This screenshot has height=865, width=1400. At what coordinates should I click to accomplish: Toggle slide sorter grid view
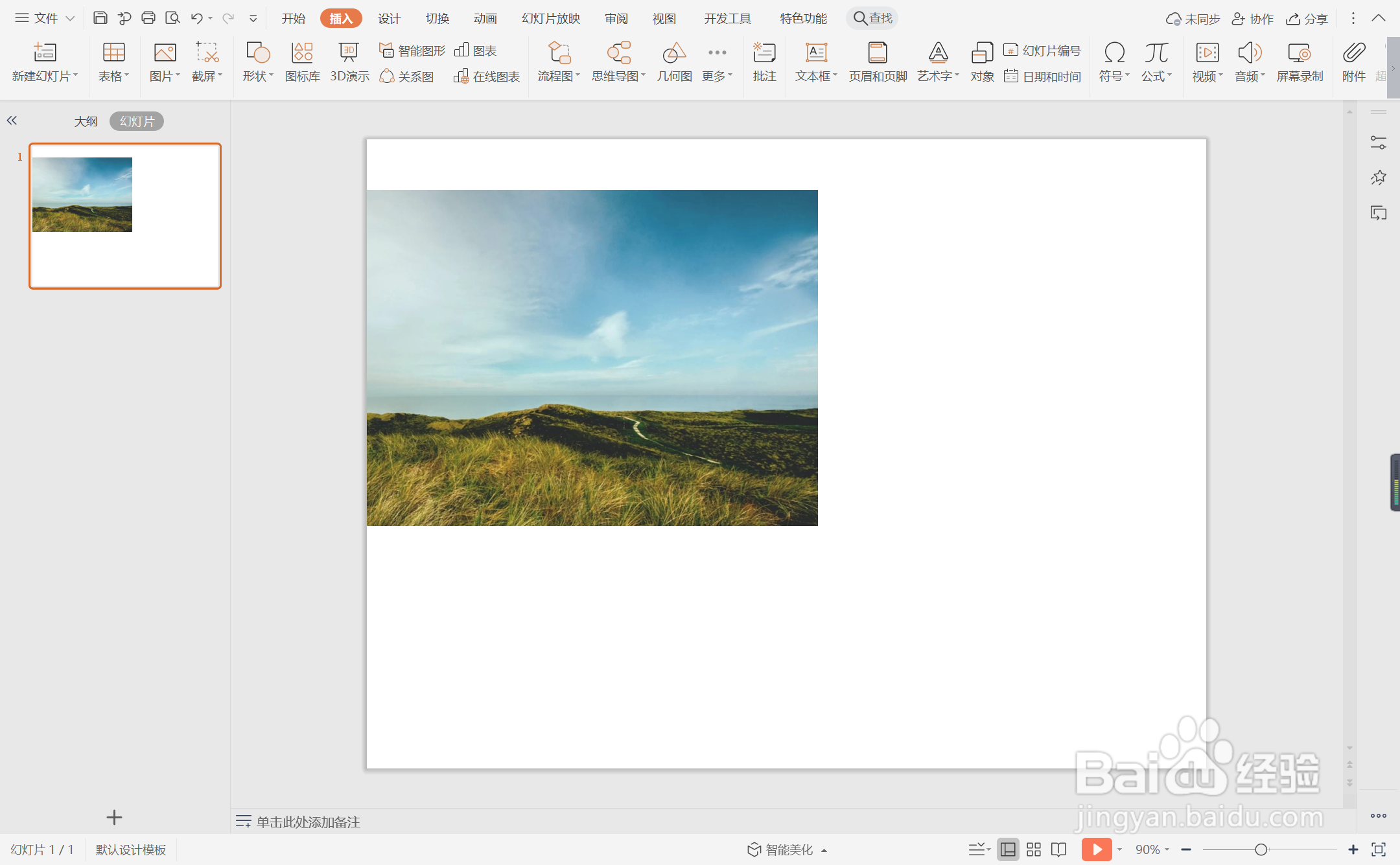tap(1034, 849)
